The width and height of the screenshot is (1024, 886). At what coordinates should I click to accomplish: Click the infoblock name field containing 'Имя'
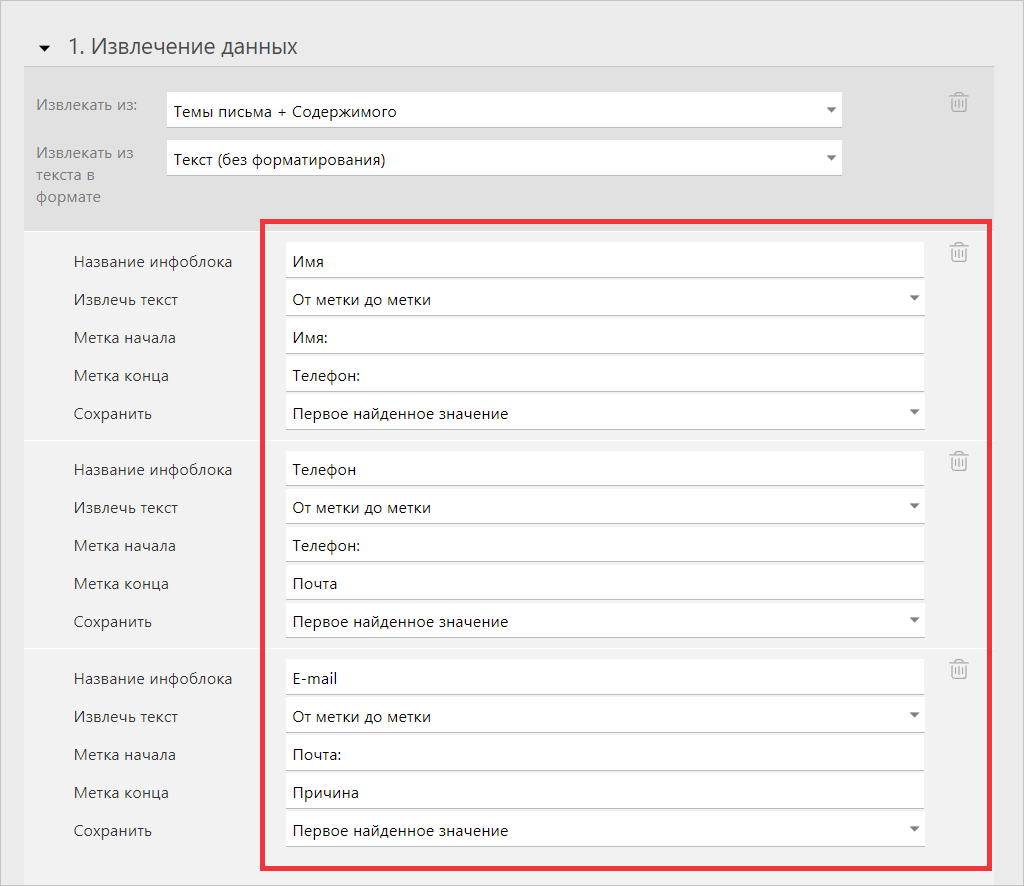605,261
